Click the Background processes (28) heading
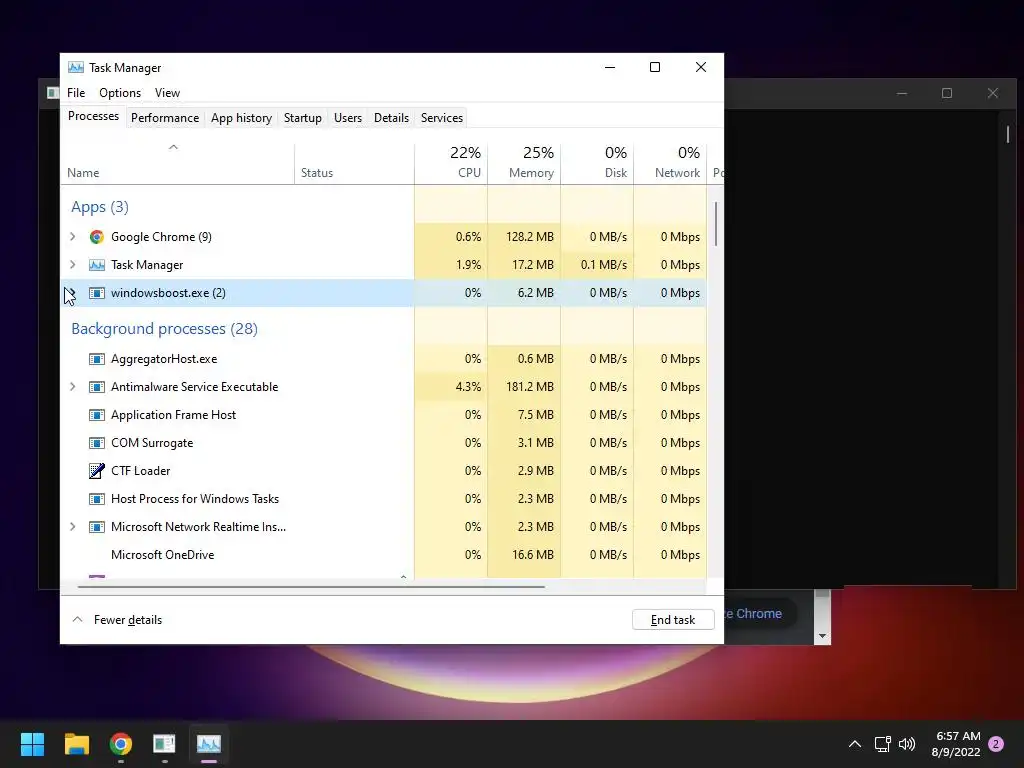 tap(165, 328)
